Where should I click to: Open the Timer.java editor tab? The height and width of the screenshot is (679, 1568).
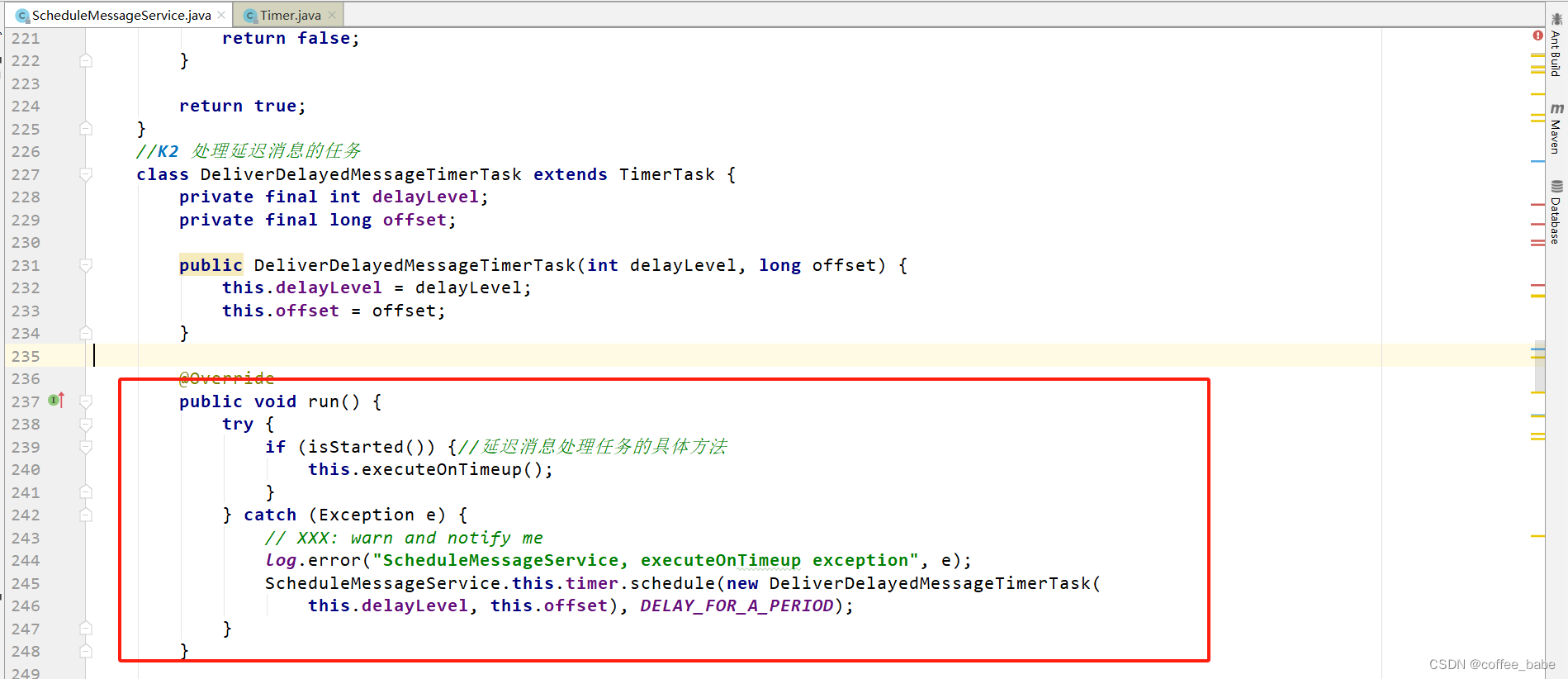(290, 15)
